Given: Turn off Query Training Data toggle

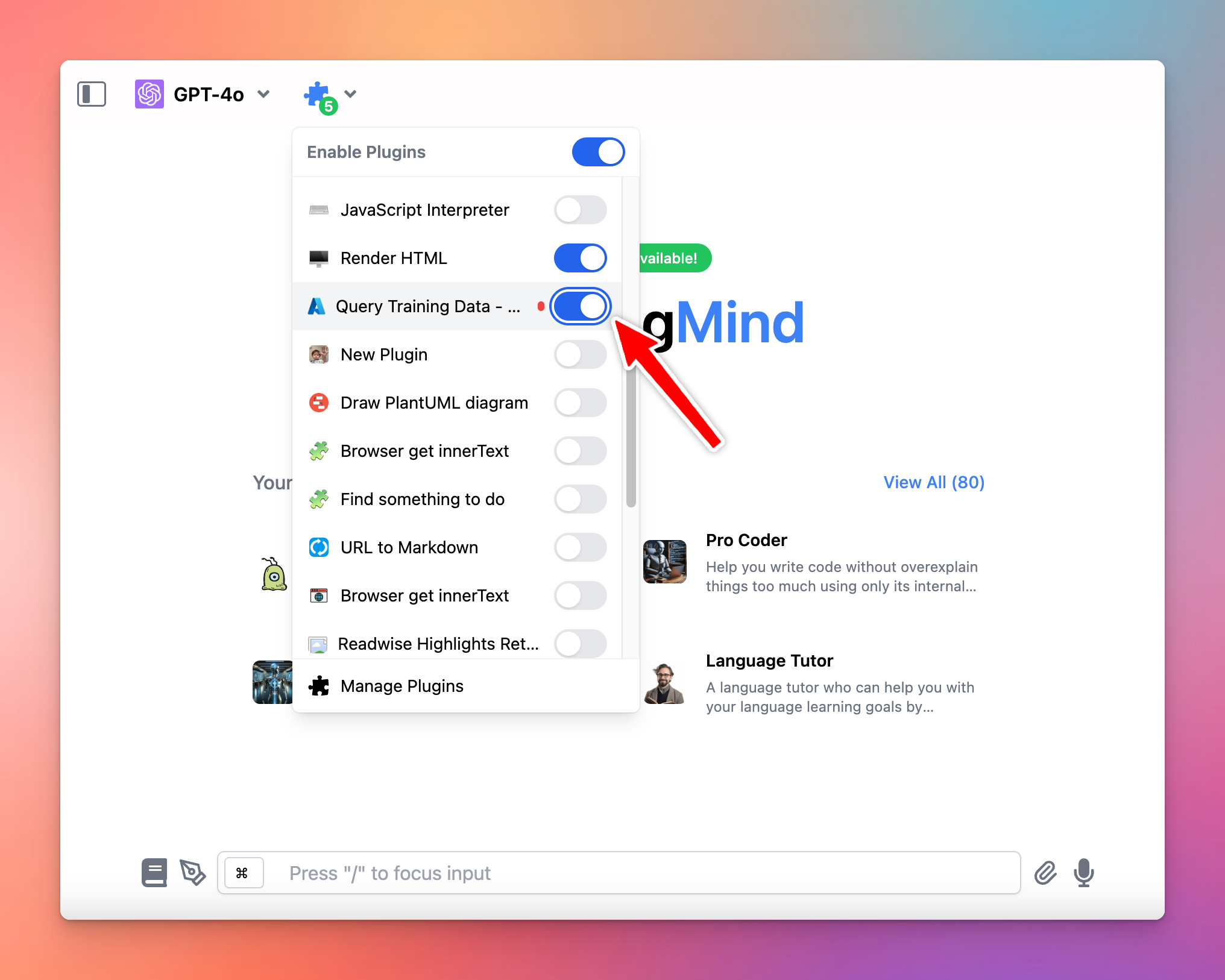Looking at the screenshot, I should (580, 306).
